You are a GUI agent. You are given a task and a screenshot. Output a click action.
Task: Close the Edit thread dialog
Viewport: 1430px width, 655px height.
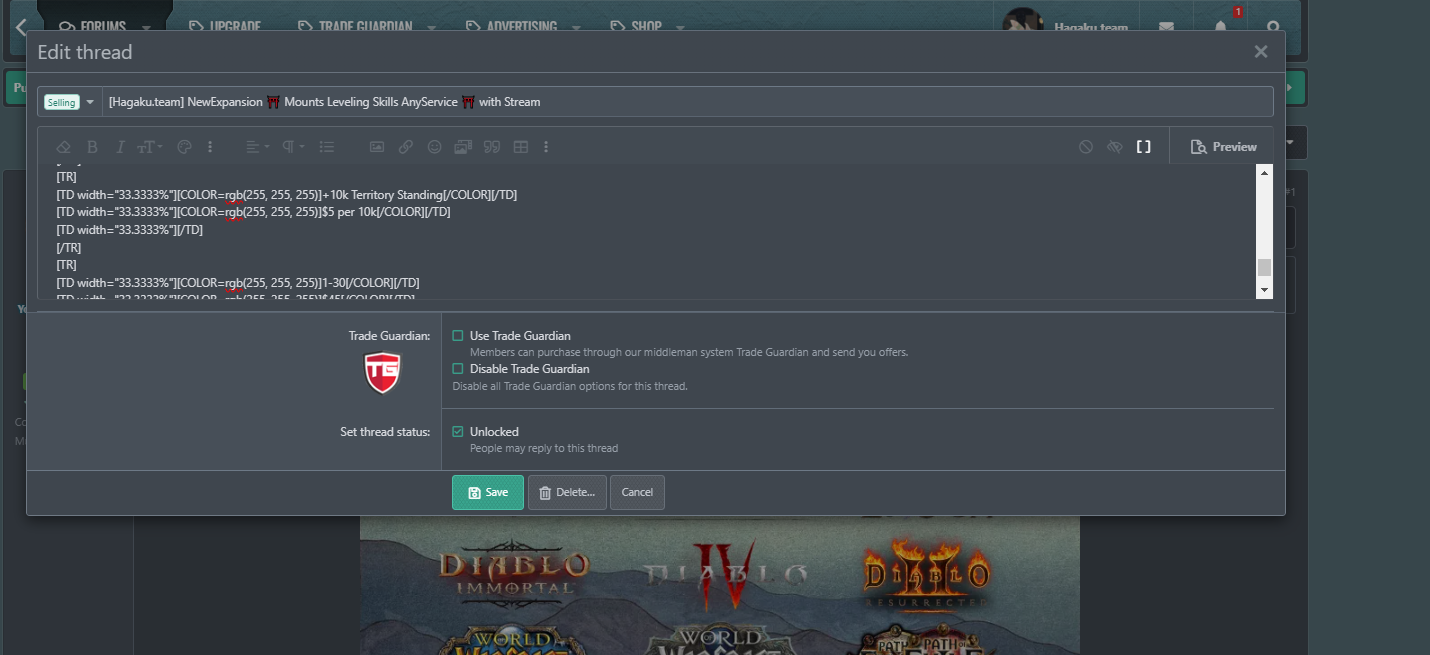[1261, 52]
